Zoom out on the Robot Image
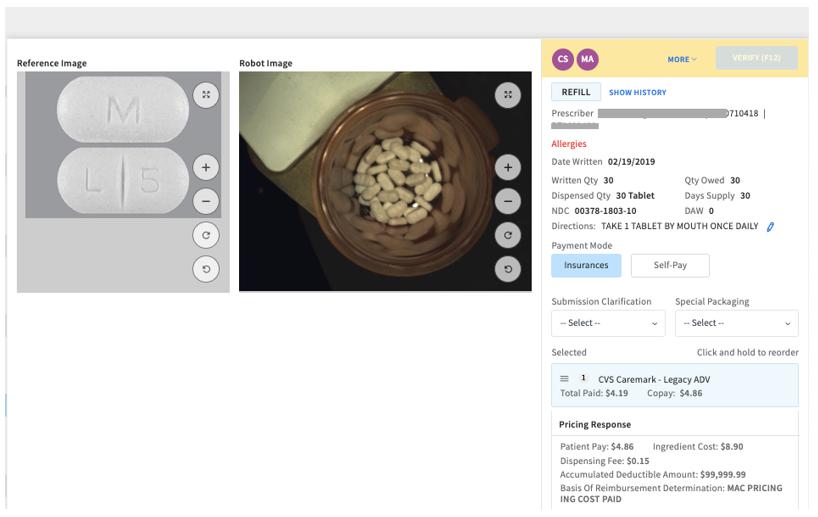 coord(508,201)
